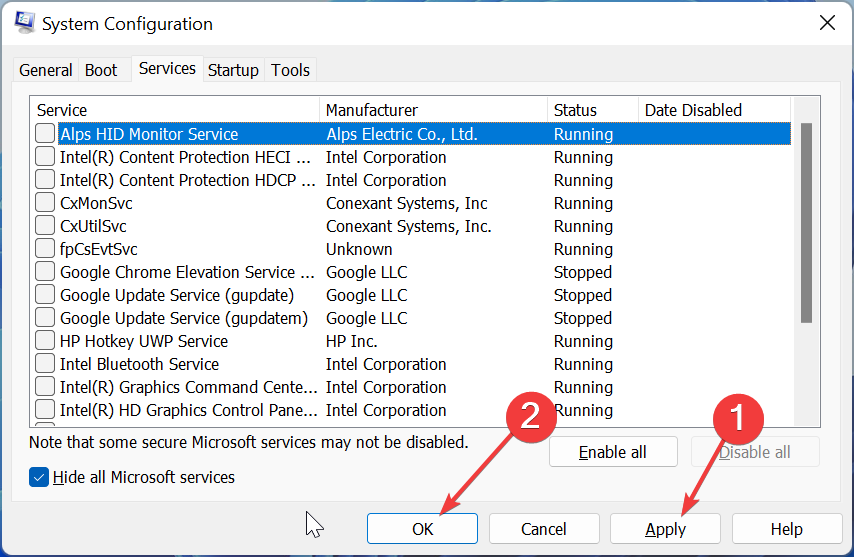Open the Boot tab
Viewport: 854px width, 557px height.
coord(101,70)
